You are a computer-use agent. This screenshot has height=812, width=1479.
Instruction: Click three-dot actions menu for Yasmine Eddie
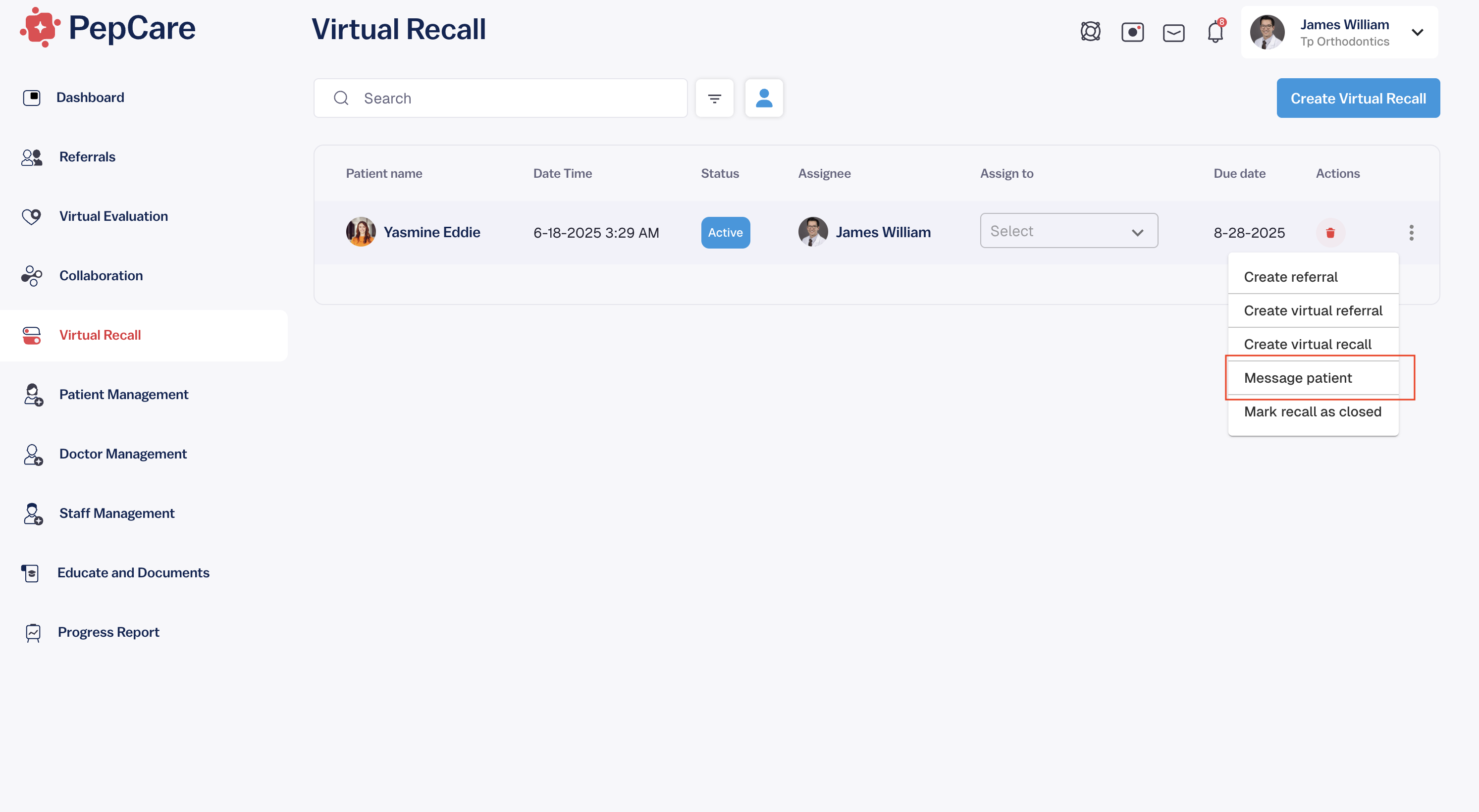click(x=1411, y=232)
